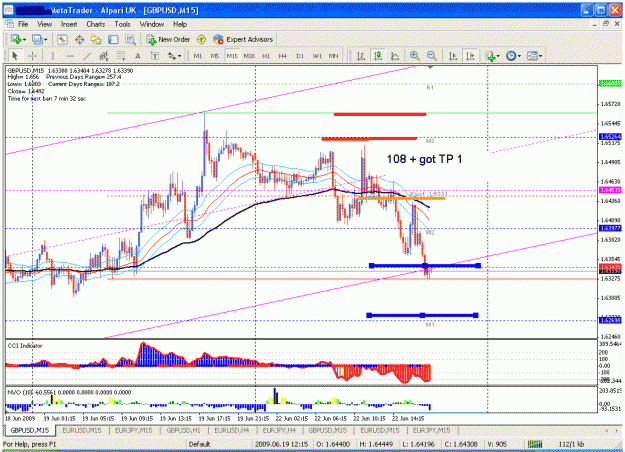Zoom out on the chart
The height and width of the screenshot is (452, 625).
431,56
